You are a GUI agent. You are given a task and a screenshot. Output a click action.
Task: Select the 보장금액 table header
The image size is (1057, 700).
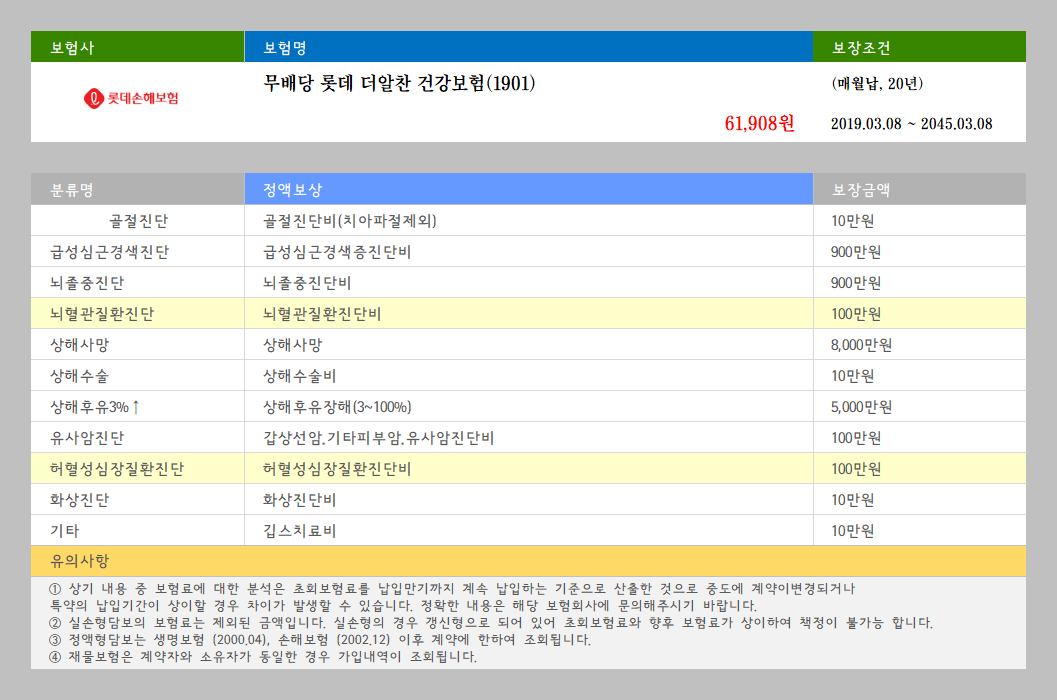919,189
